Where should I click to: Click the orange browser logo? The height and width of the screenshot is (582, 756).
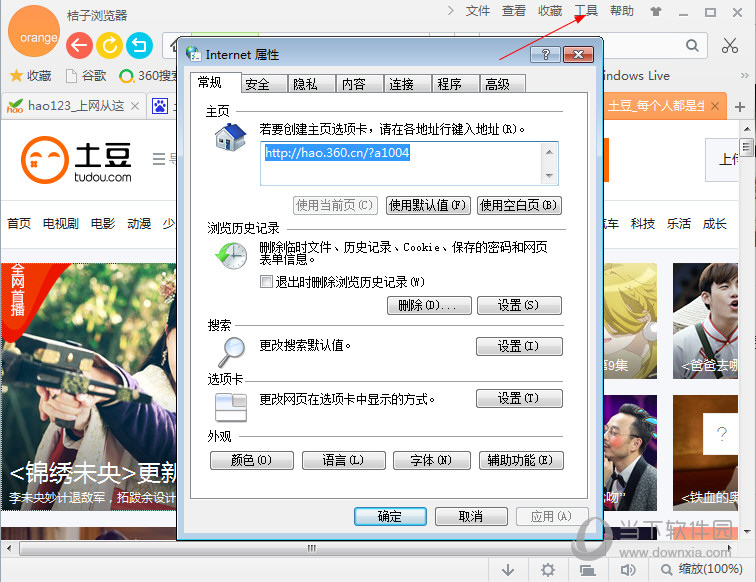point(34,32)
